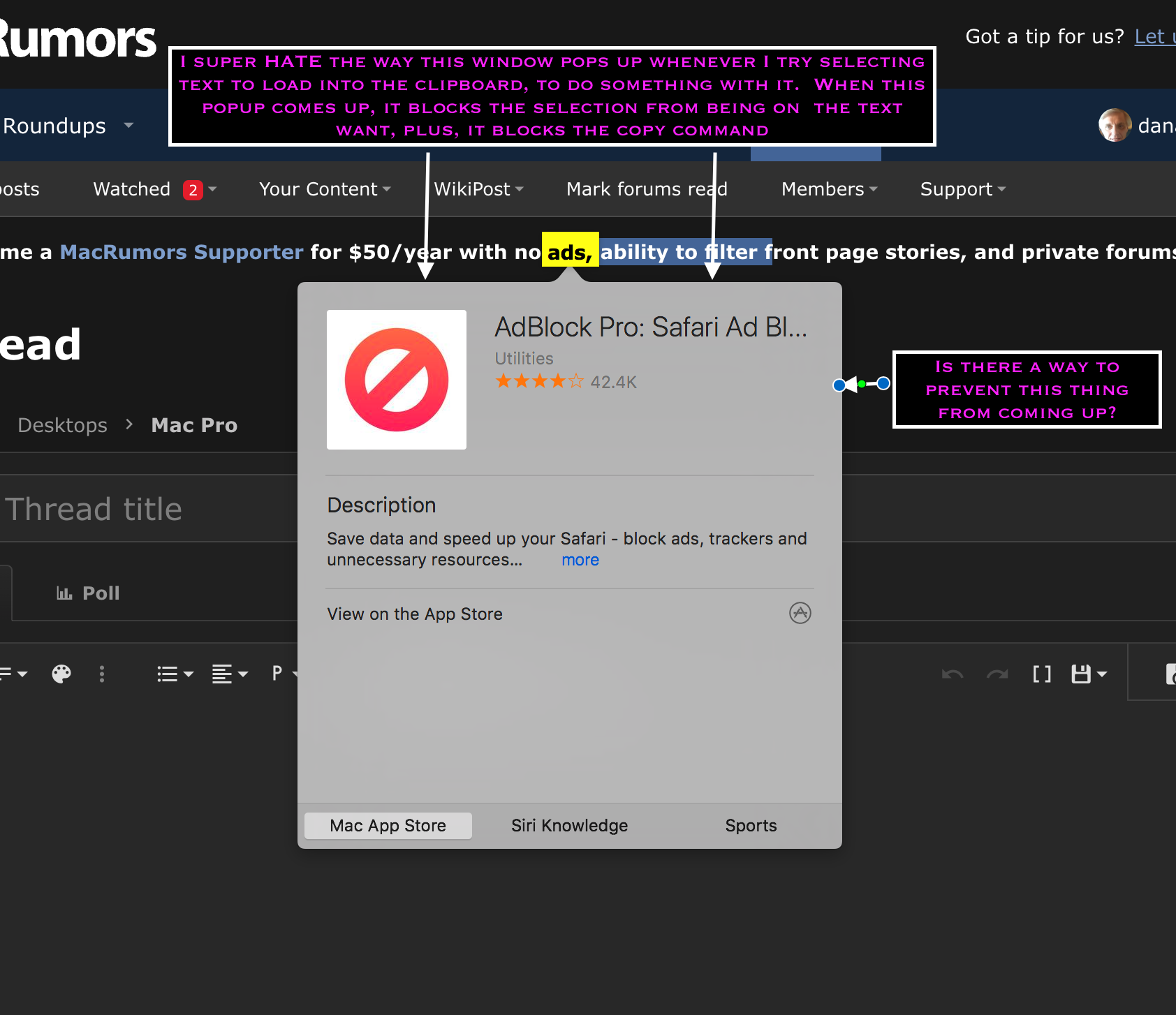
Task: Click View on the App Store
Action: click(x=415, y=614)
